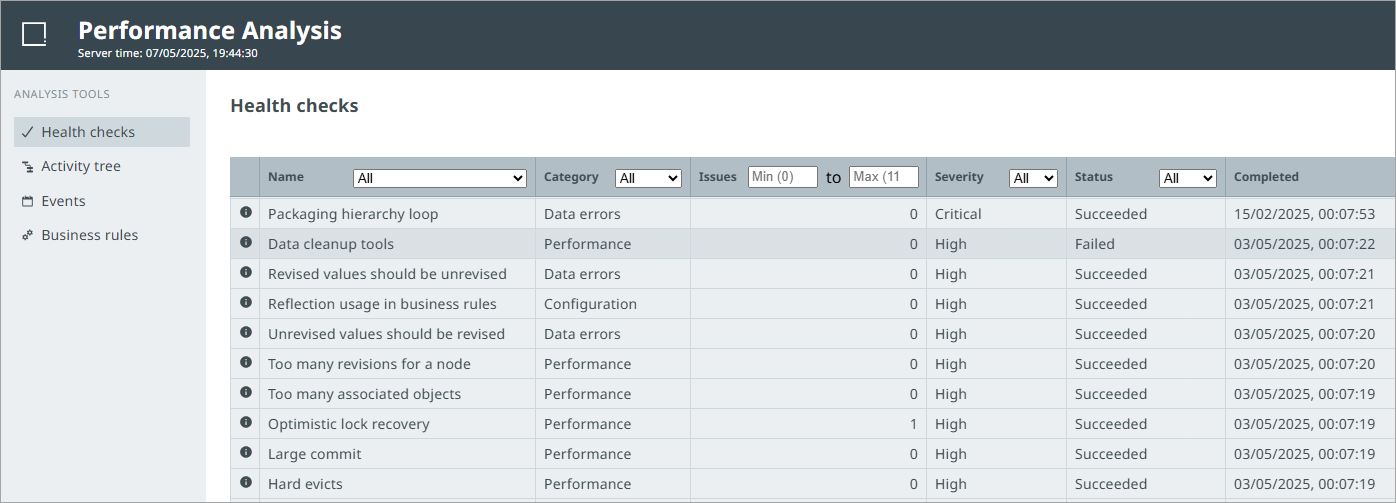
Task: Go to Business rules section
Action: pos(89,235)
